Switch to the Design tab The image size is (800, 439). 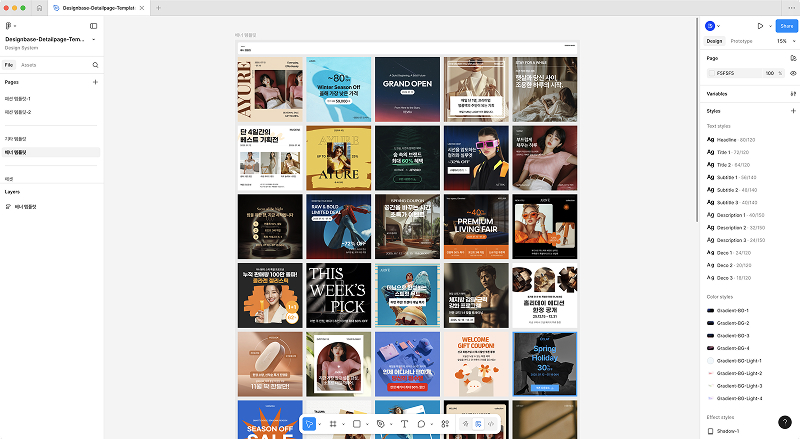(x=714, y=41)
